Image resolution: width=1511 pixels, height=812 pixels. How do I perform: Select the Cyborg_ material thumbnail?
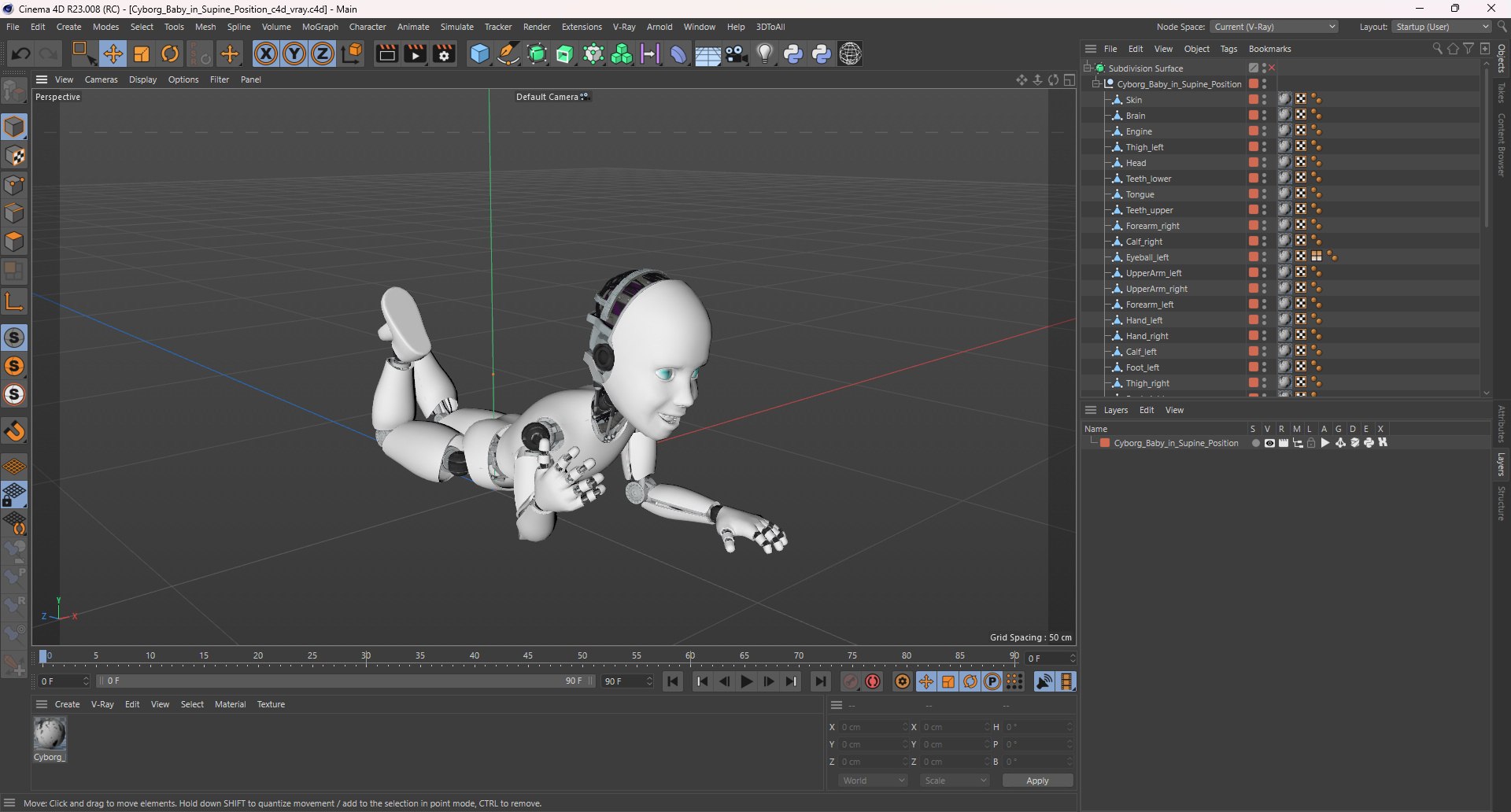click(x=50, y=734)
